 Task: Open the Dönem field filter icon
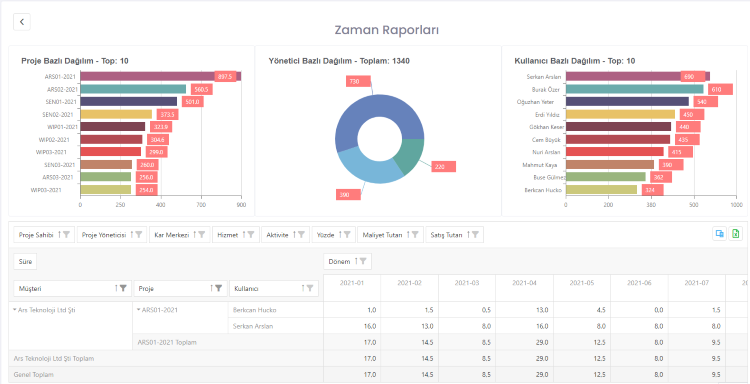pyautogui.click(x=363, y=261)
